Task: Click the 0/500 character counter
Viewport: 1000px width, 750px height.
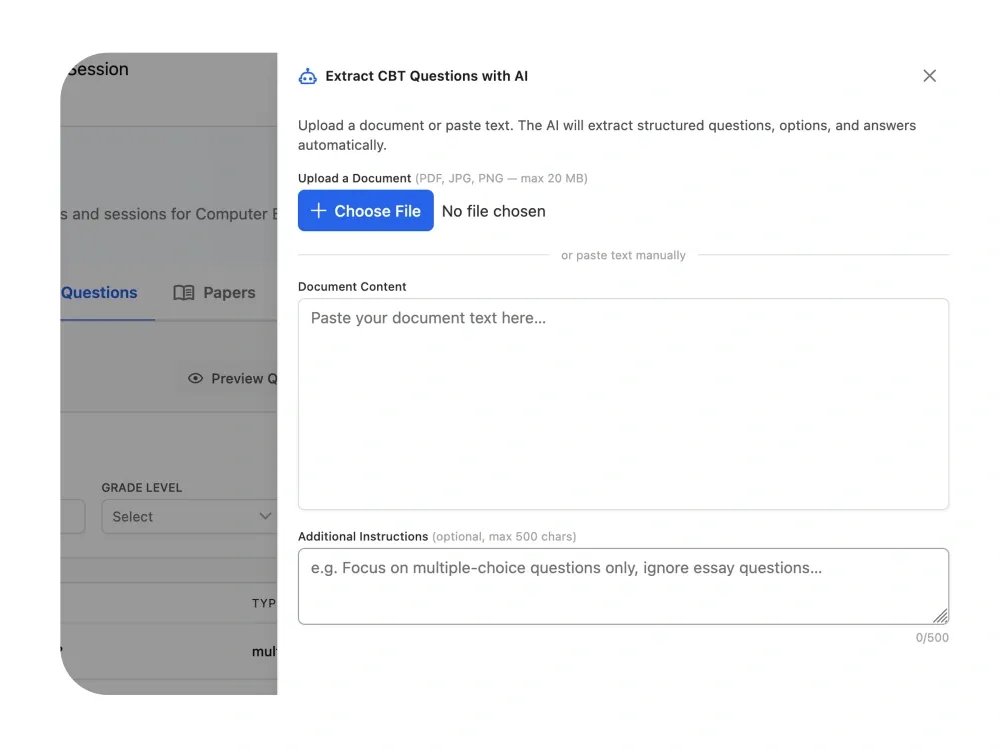Action: [x=932, y=638]
